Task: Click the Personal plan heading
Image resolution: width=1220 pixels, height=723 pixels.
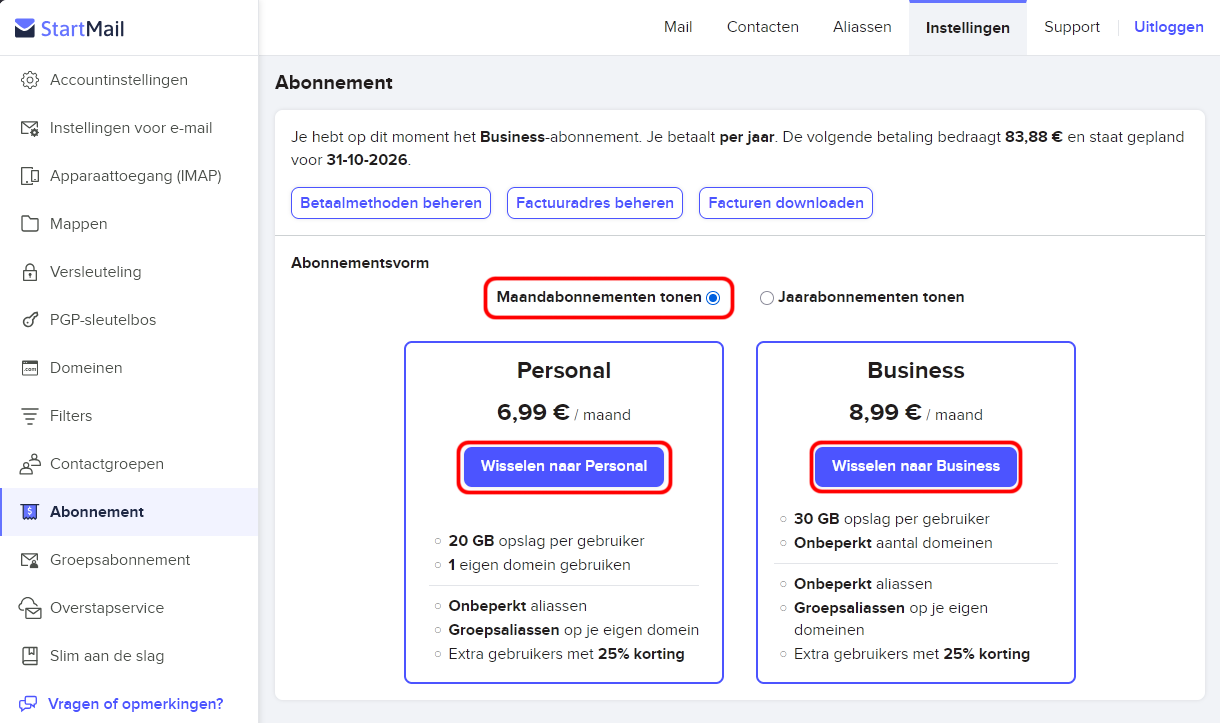Action: coord(564,371)
